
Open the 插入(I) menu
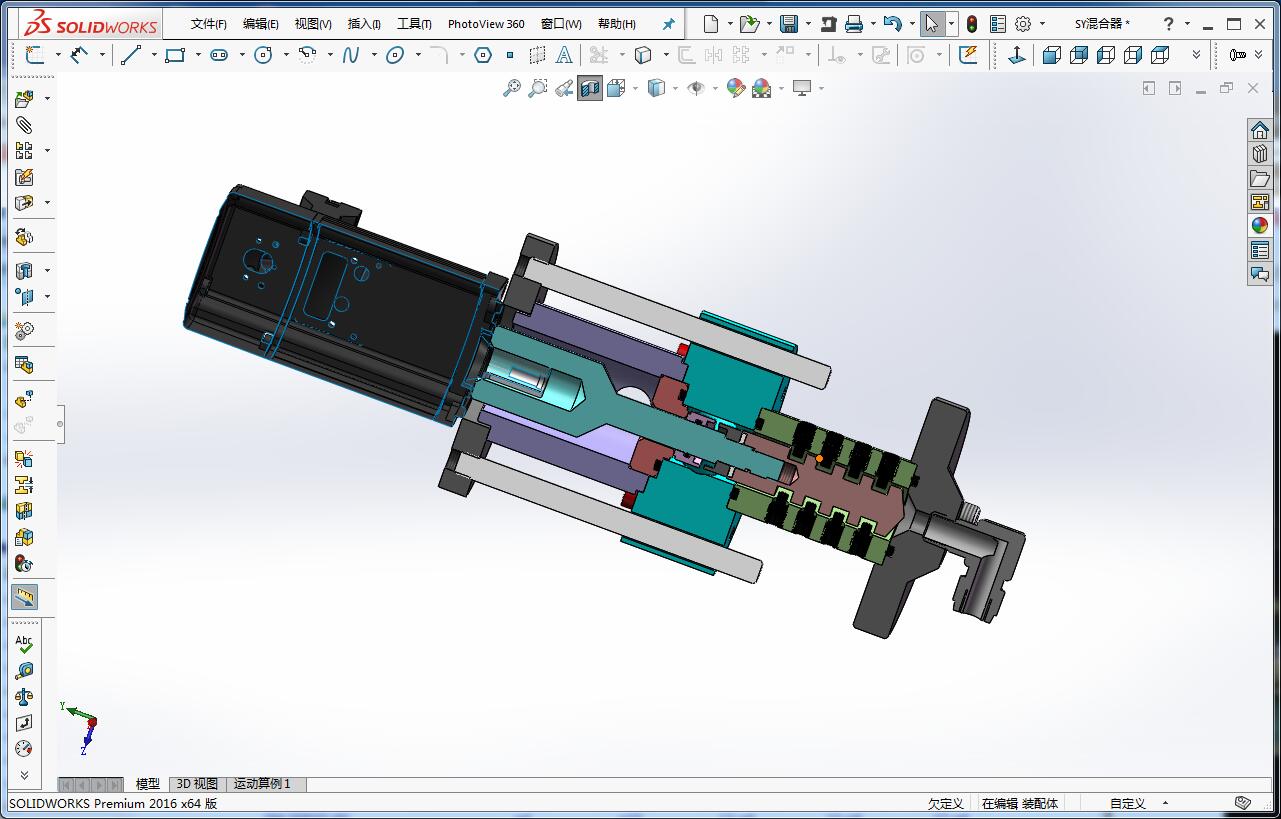(364, 24)
